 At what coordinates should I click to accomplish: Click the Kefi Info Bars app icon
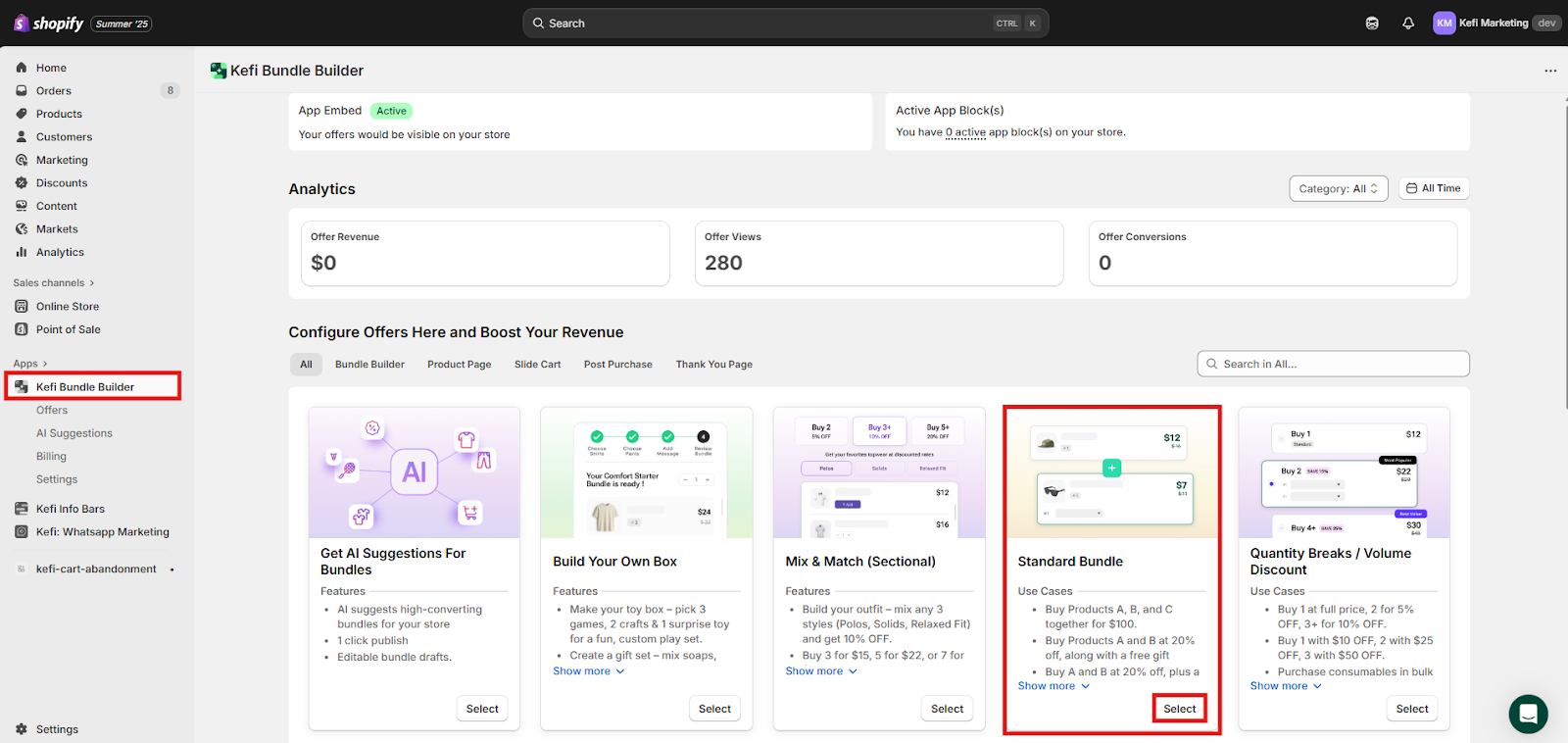pyautogui.click(x=22, y=509)
